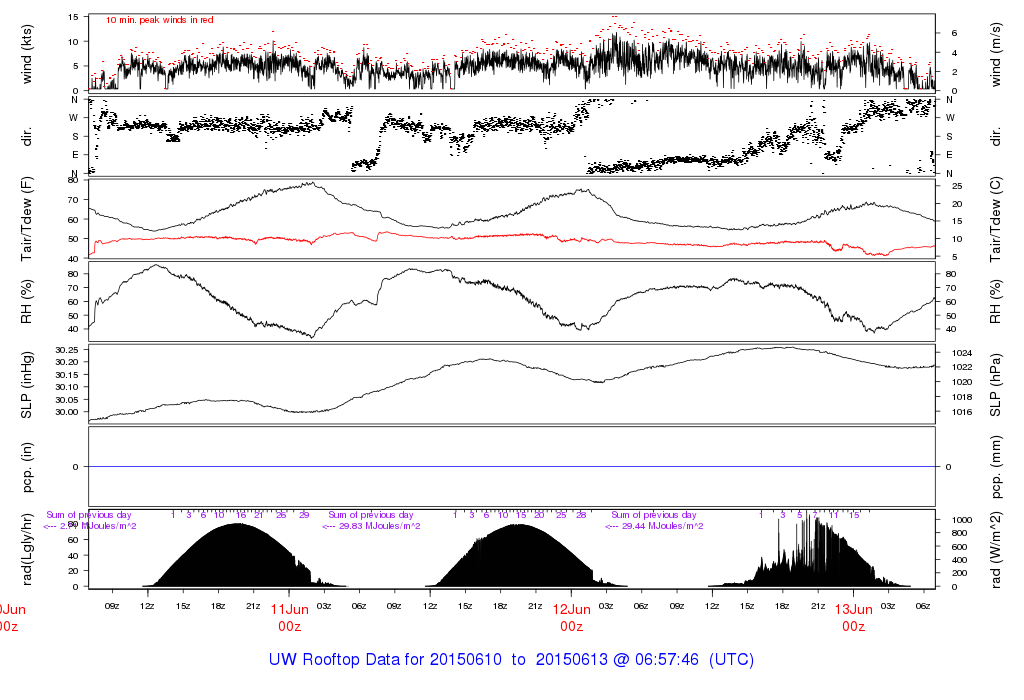
Task: Select the 'SLP (hPa)' right axis label
Action: (995, 383)
